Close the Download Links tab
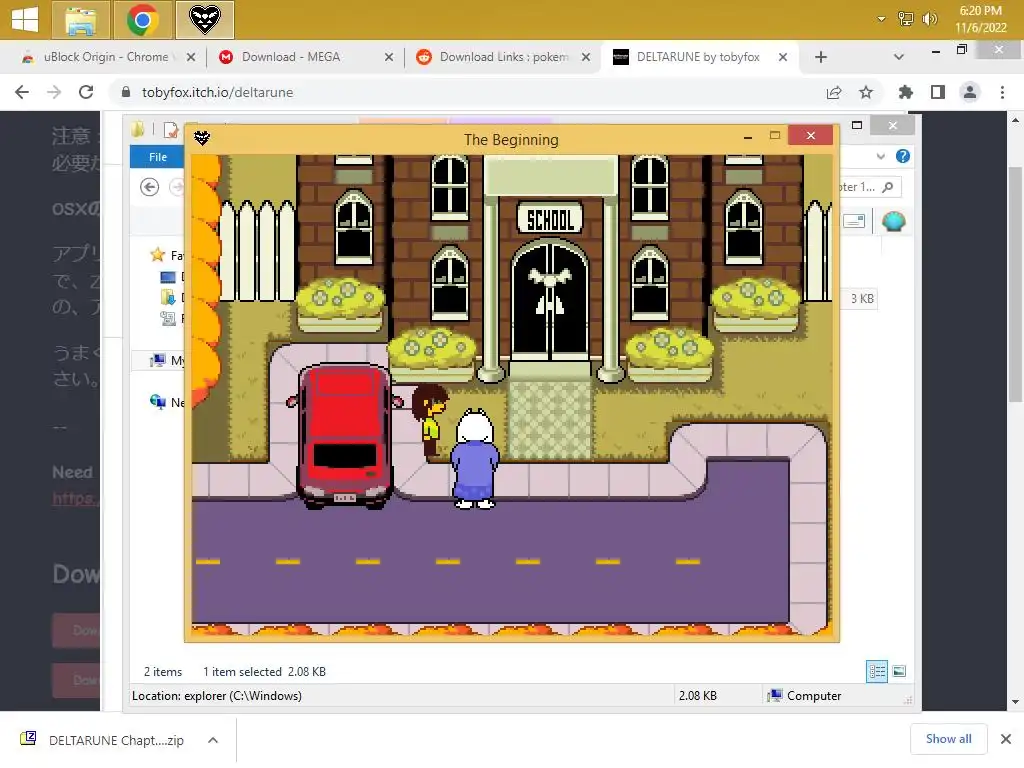The height and width of the screenshot is (768, 1024). pos(586,57)
